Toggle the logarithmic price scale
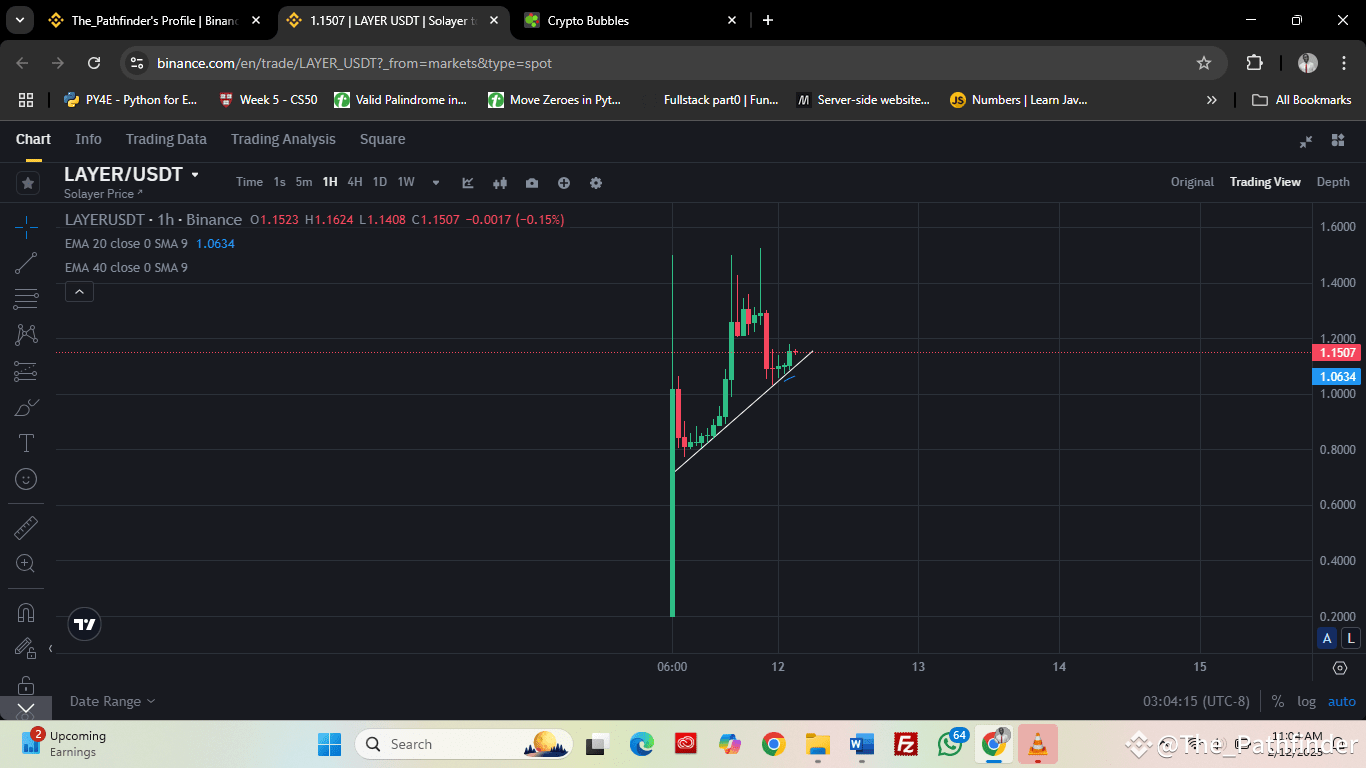 tap(1306, 701)
